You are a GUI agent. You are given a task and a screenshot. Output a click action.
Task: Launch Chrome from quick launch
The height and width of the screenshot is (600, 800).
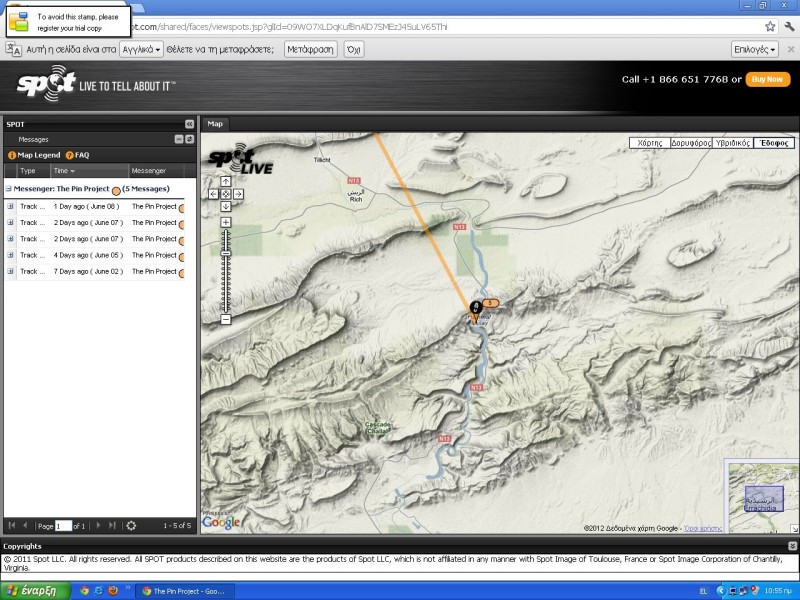(x=84, y=591)
